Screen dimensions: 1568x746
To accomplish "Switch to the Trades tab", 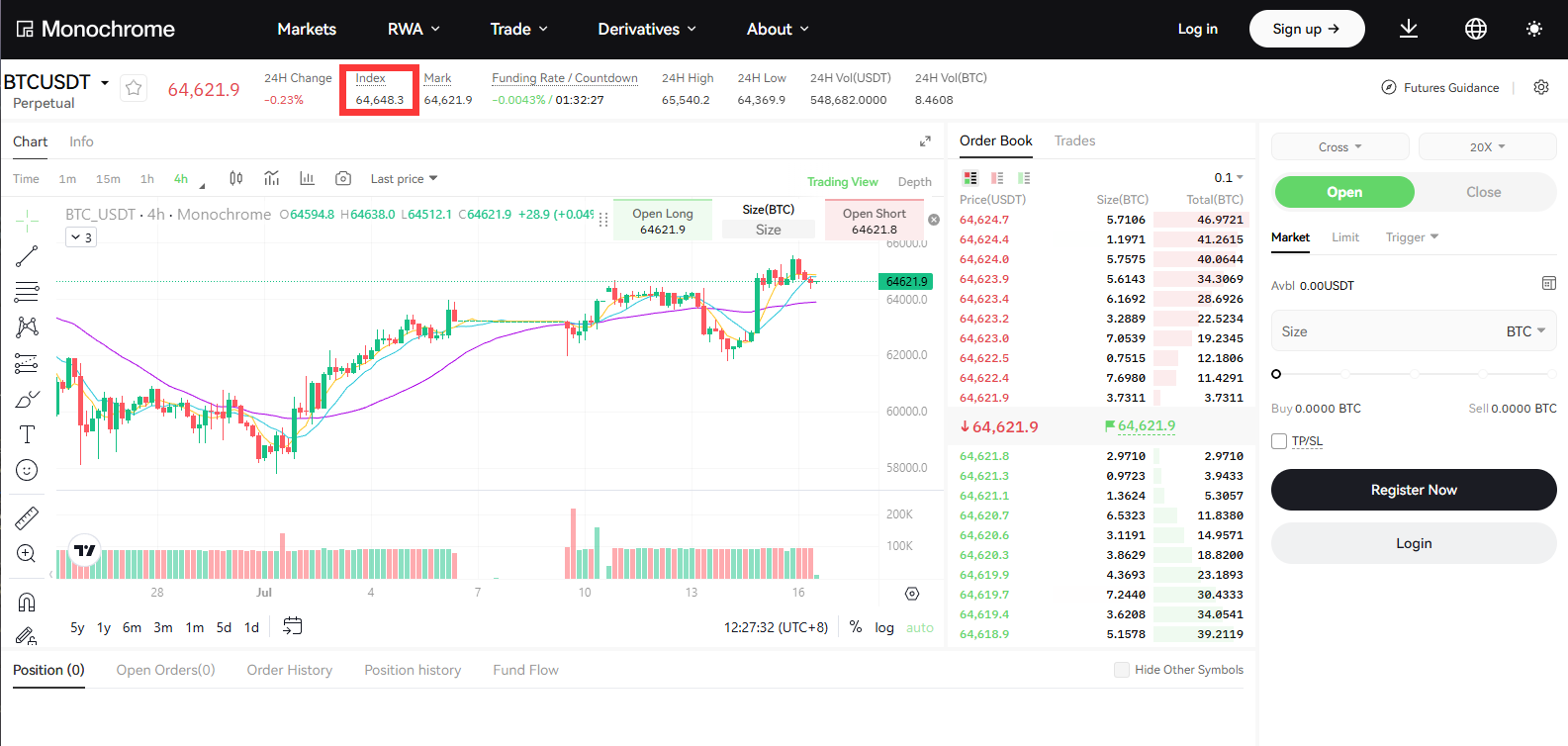I will coord(1074,140).
